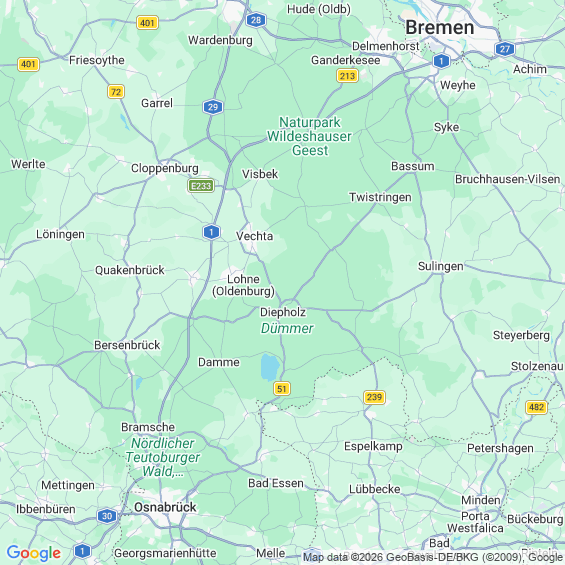Click the Nördlicher Teutoburger Wald park label
The height and width of the screenshot is (565, 565).
pos(163,457)
